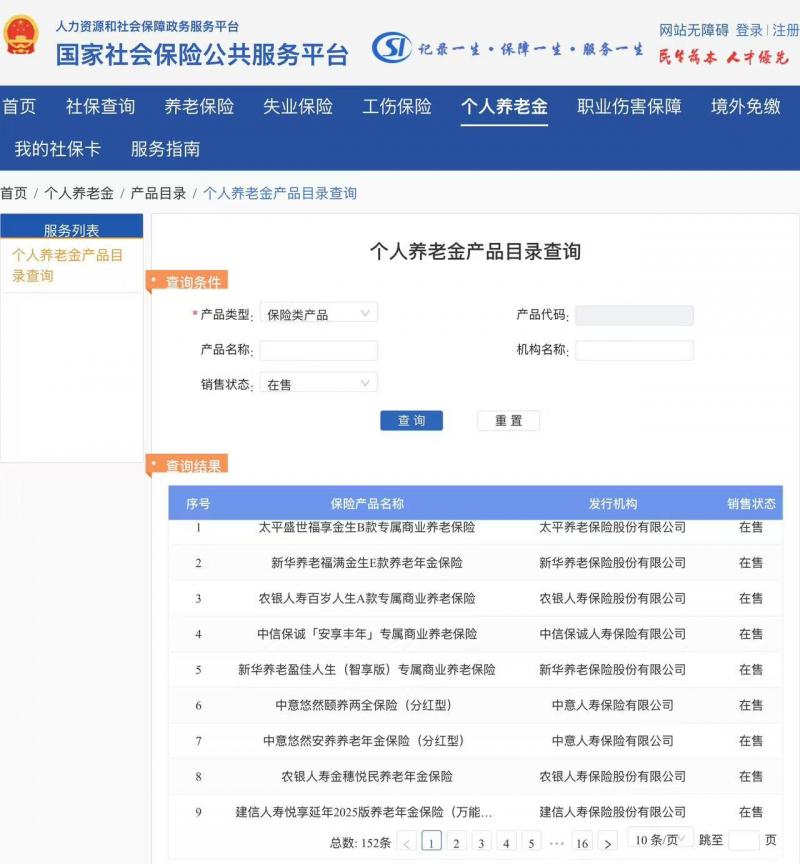Image resolution: width=800 pixels, height=864 pixels.
Task: Select row 新华养老福满金生E款养老年金保险
Action: 475,563
